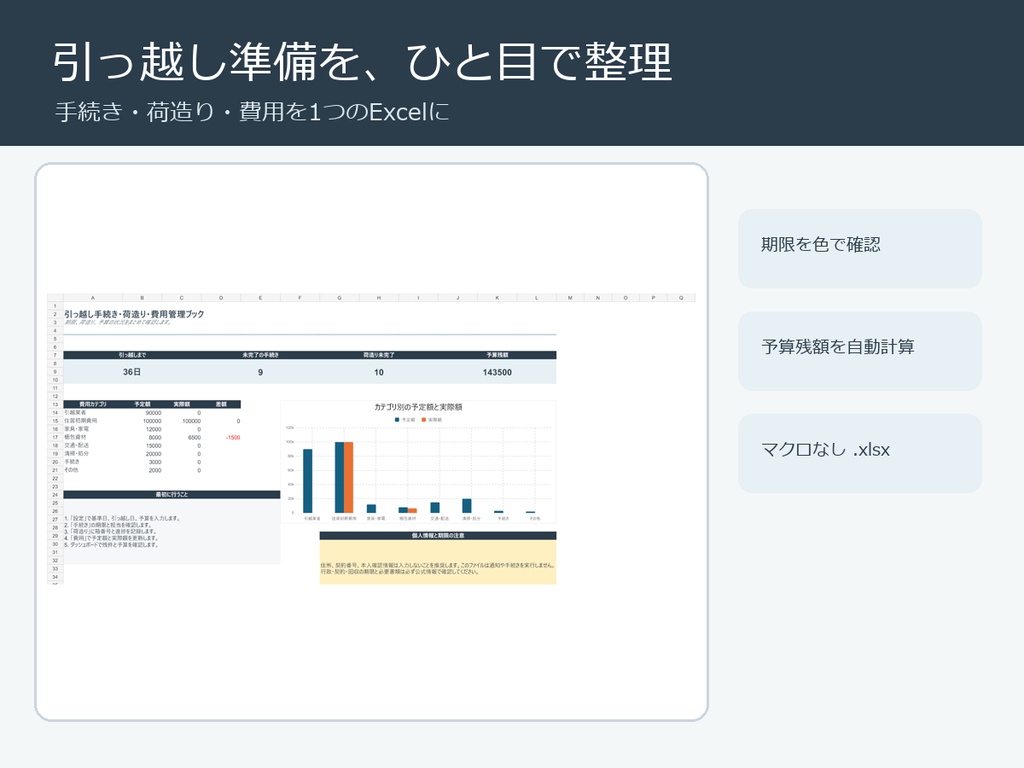The image size is (1024, 768).
Task: Click the 最初に行うこと section header
Action: point(172,494)
